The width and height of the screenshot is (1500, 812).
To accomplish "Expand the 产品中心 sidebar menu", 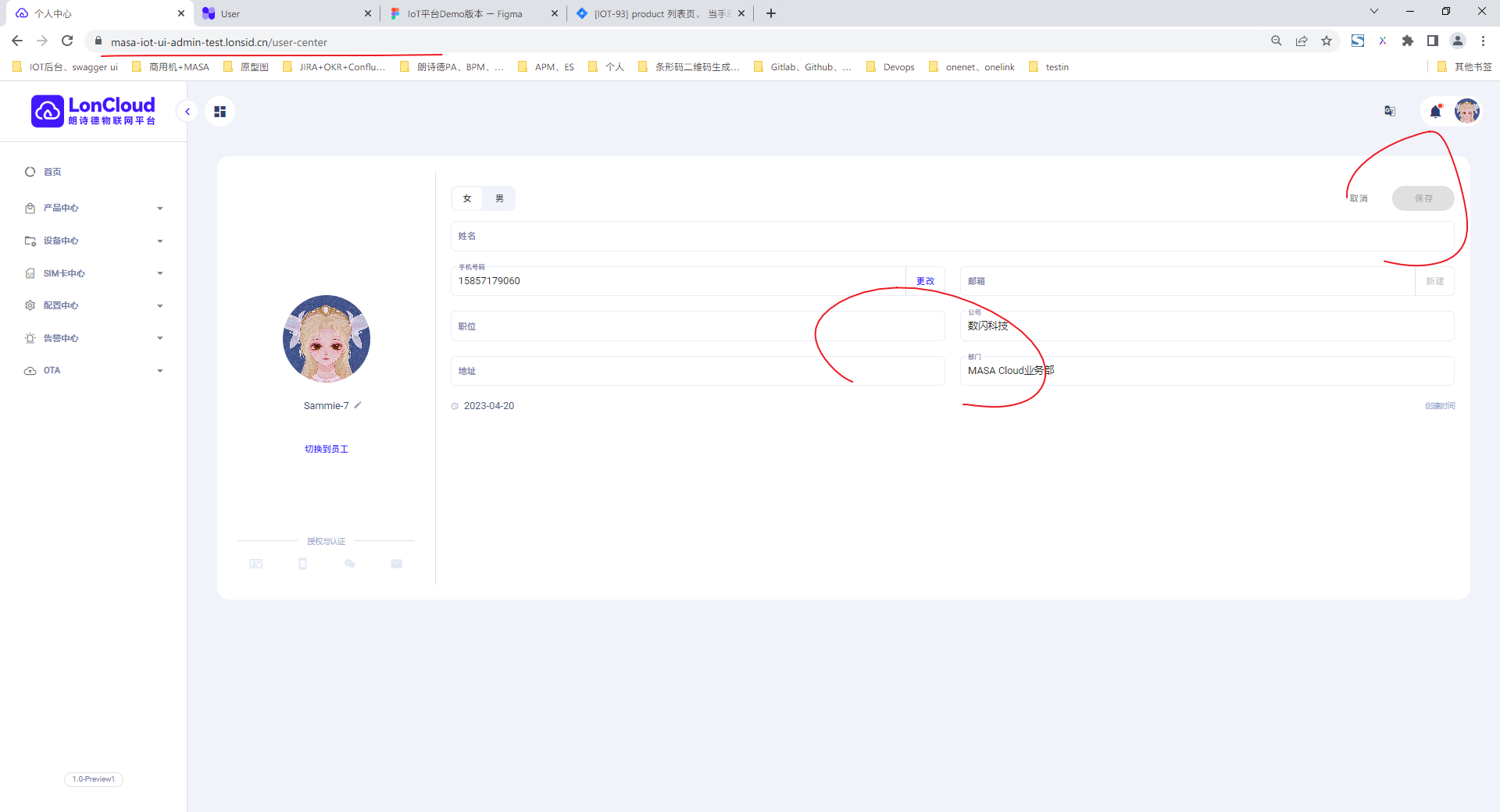I will point(94,208).
